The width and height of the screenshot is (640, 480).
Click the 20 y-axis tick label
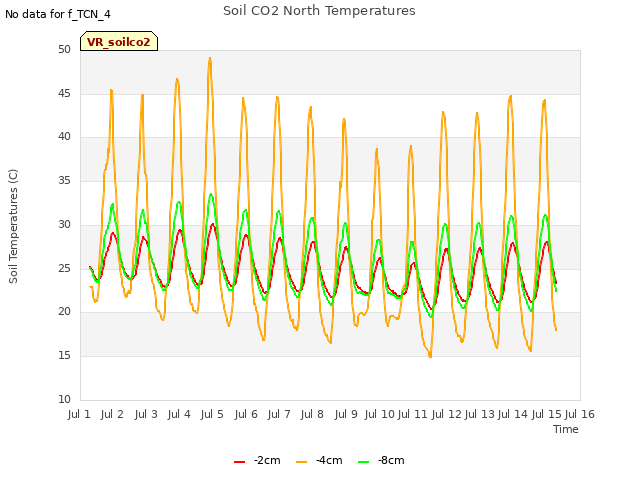point(64,311)
